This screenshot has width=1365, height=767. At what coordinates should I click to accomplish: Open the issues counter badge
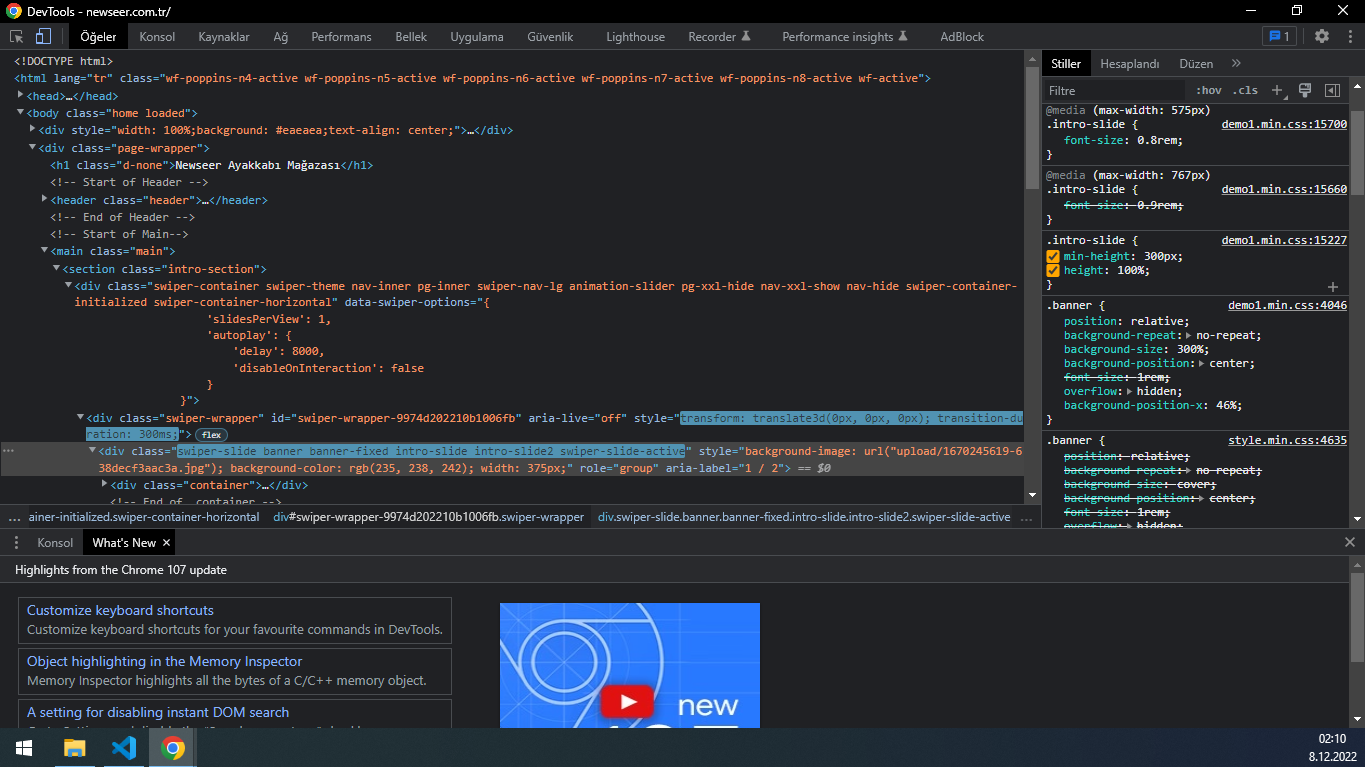coord(1279,36)
